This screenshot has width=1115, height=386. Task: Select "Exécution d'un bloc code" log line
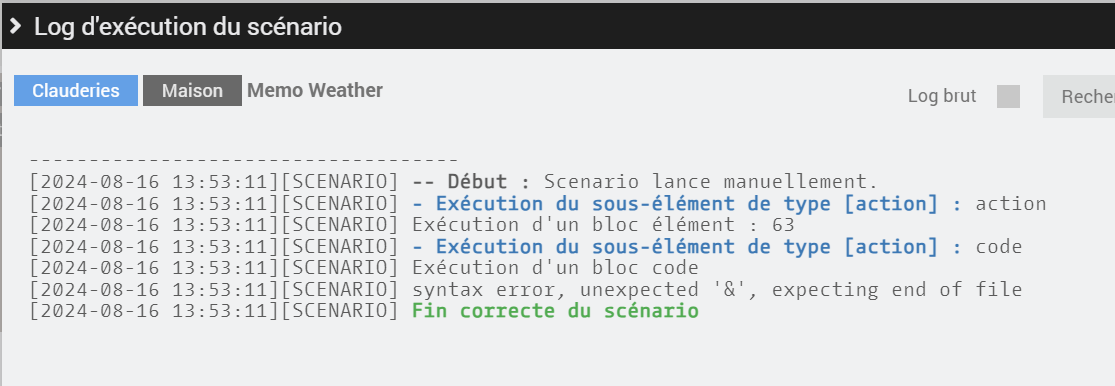coord(555,268)
